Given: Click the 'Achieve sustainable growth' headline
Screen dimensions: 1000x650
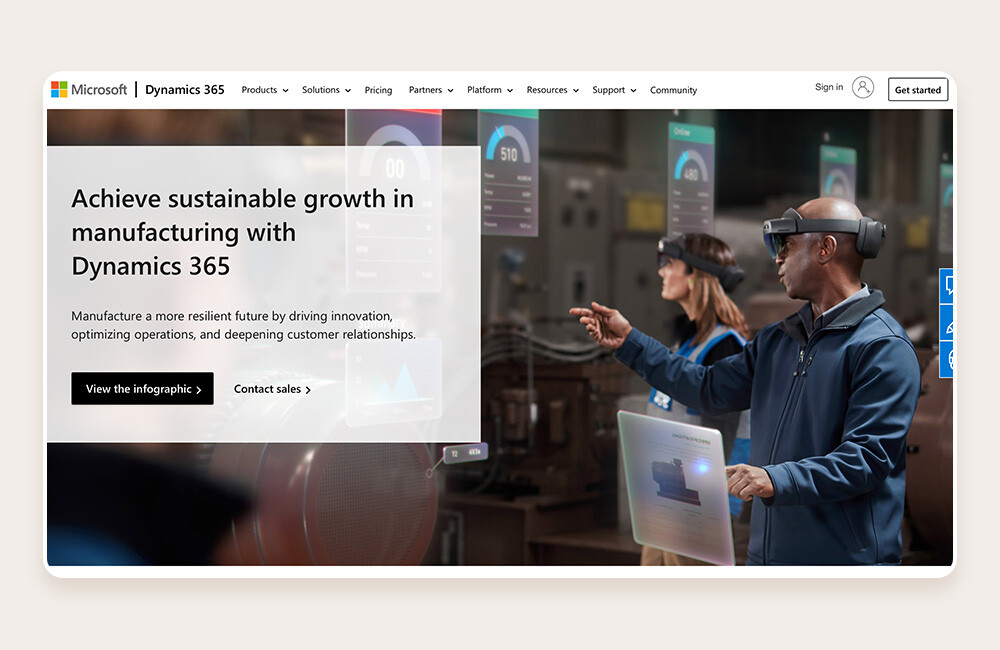Looking at the screenshot, I should (x=242, y=232).
